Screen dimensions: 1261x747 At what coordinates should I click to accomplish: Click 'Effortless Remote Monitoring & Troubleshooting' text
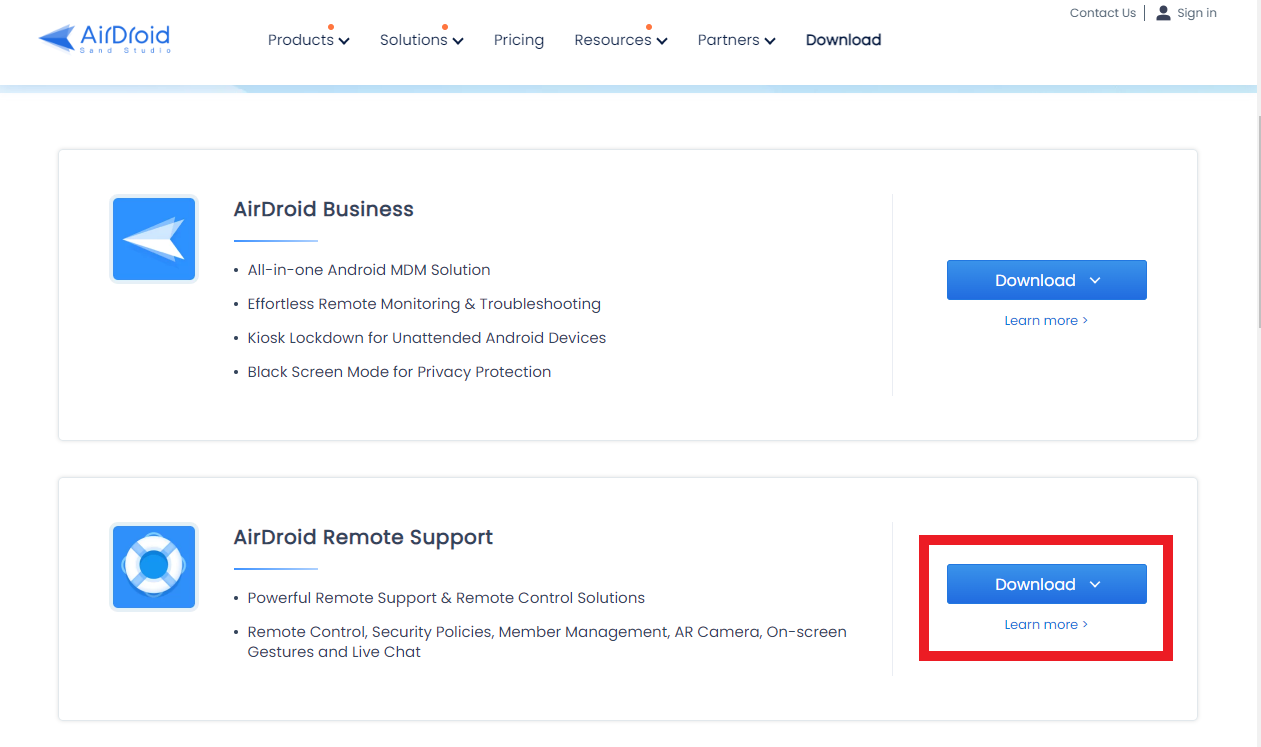[x=424, y=304]
